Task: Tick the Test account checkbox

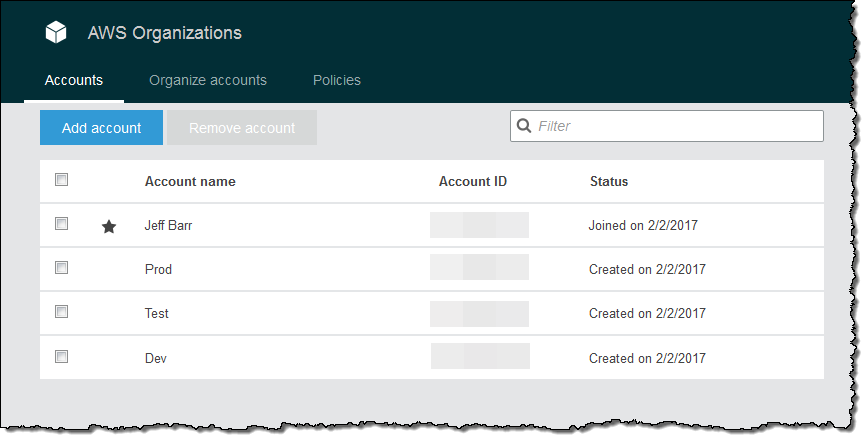Action: click(x=62, y=312)
